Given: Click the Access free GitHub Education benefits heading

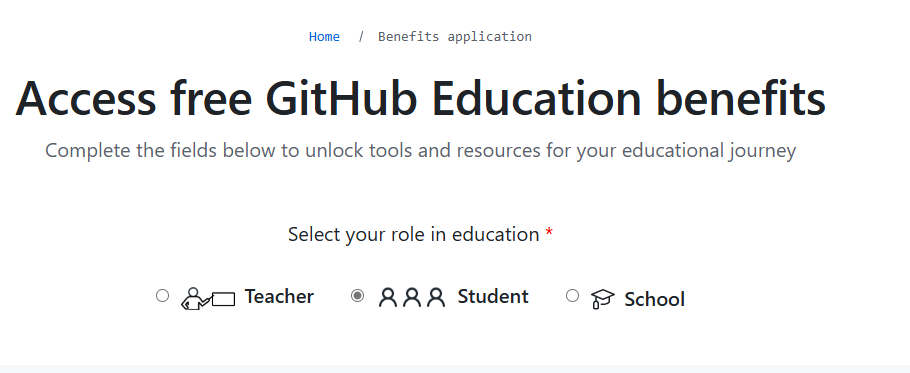Looking at the screenshot, I should tap(420, 98).
